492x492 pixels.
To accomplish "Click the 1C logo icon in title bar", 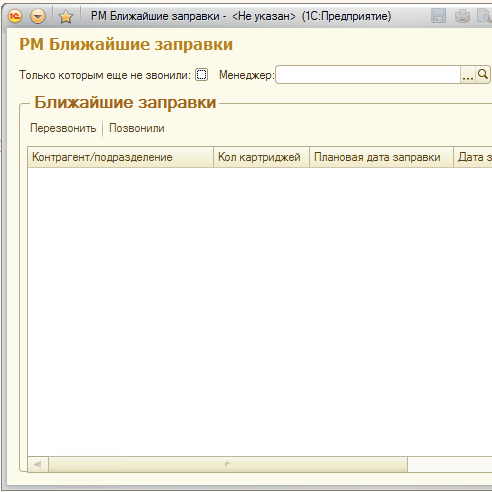I will 15,16.
